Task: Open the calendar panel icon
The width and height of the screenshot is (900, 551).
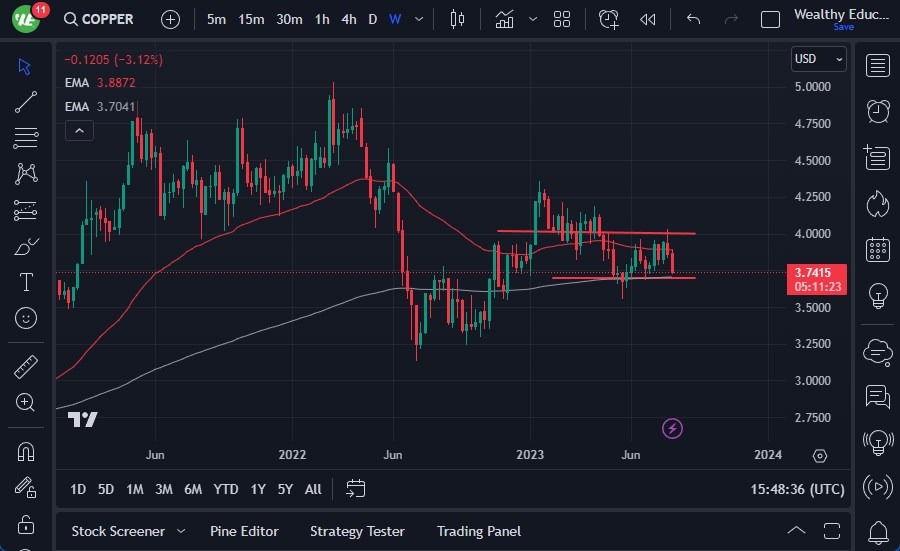Action: click(878, 250)
